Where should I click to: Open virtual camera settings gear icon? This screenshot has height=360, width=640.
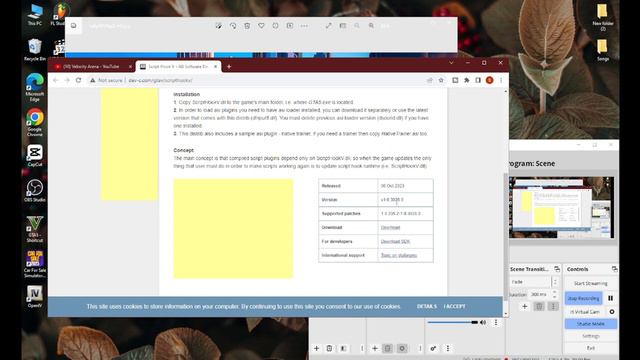click(612, 312)
